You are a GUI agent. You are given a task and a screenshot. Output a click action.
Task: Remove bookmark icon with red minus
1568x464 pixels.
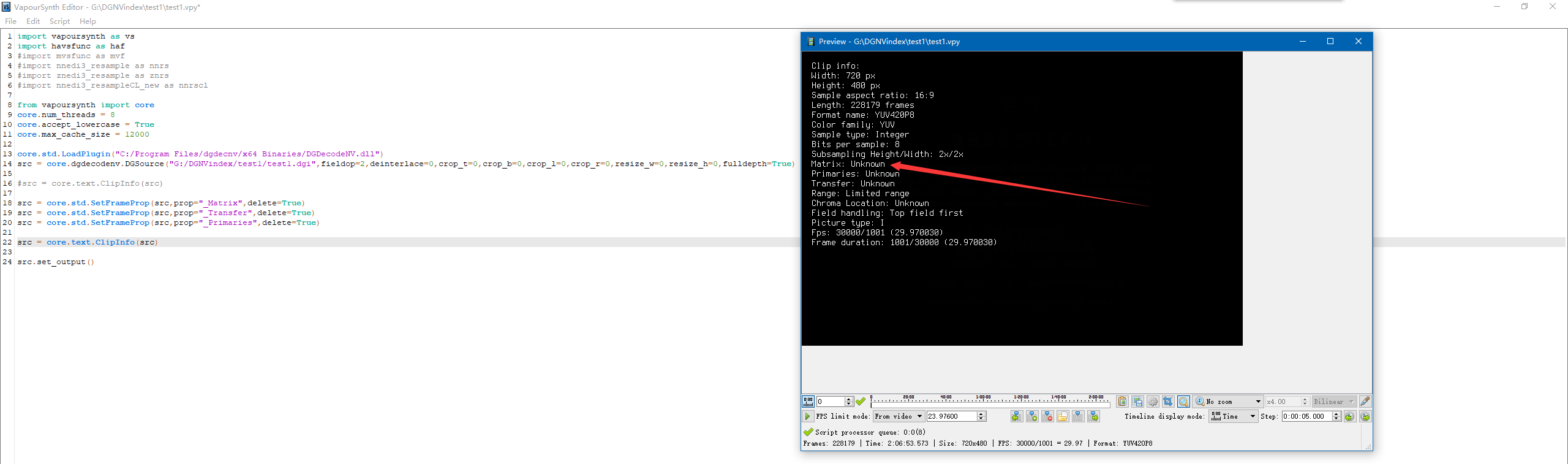(1047, 416)
